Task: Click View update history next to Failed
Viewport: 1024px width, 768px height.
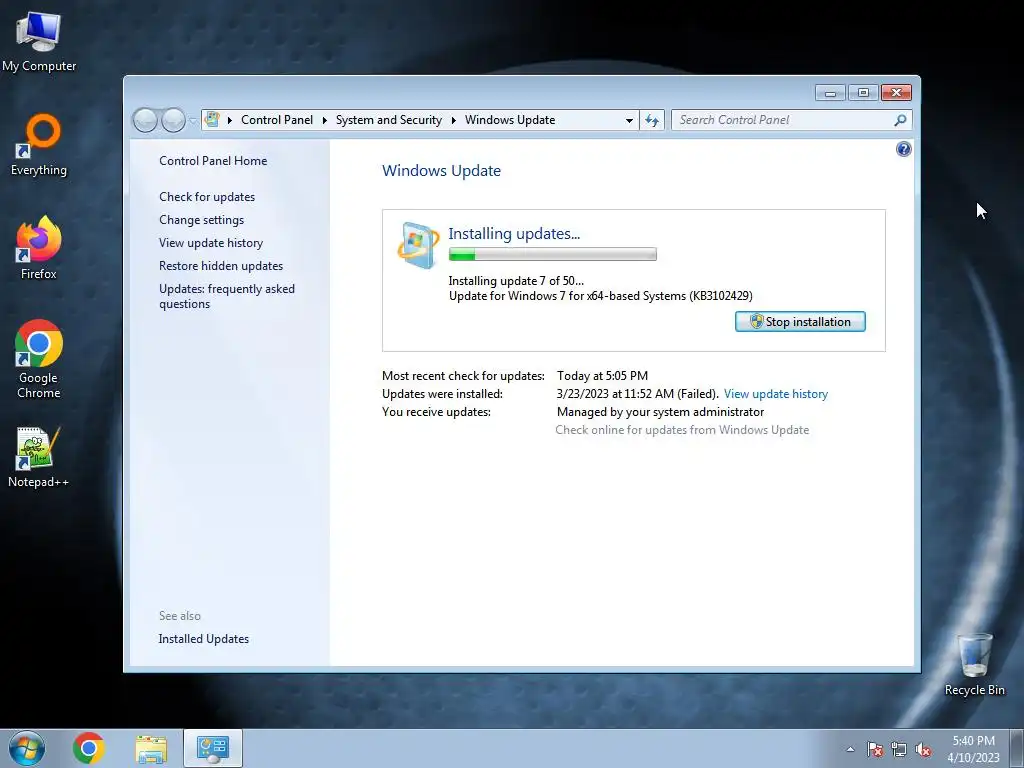Action: (x=776, y=394)
